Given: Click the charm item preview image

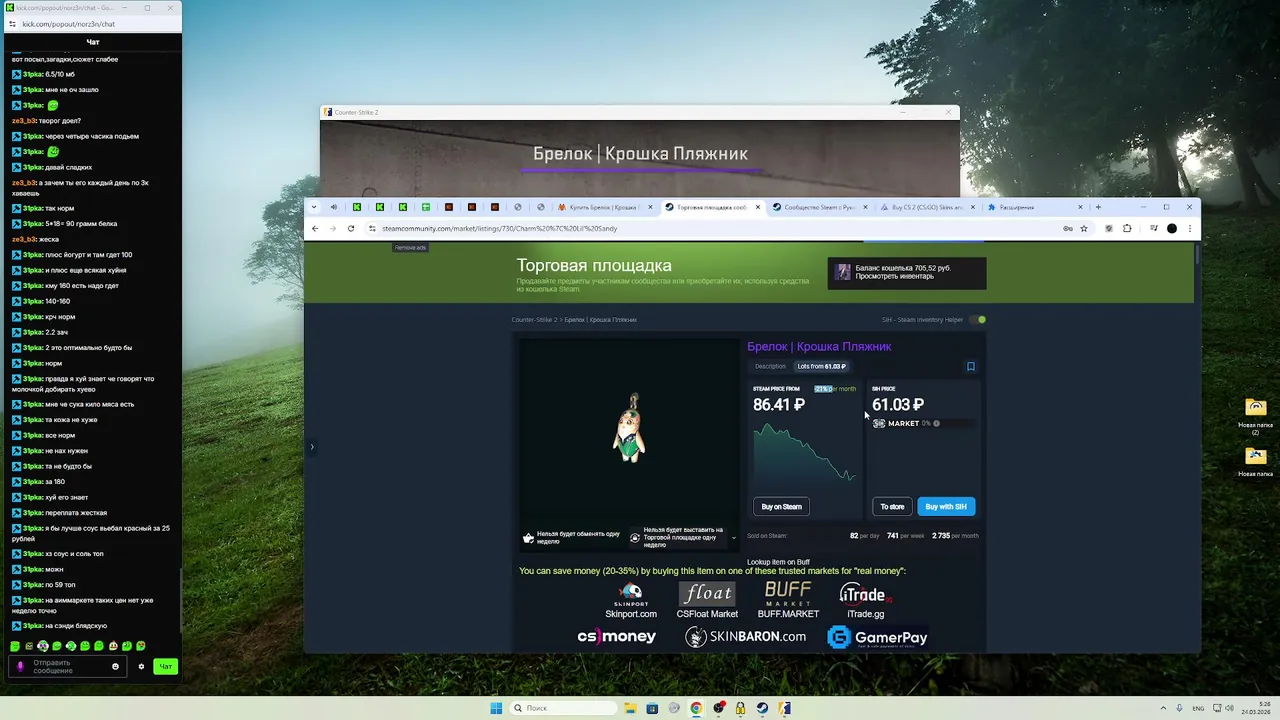Looking at the screenshot, I should click(x=629, y=428).
